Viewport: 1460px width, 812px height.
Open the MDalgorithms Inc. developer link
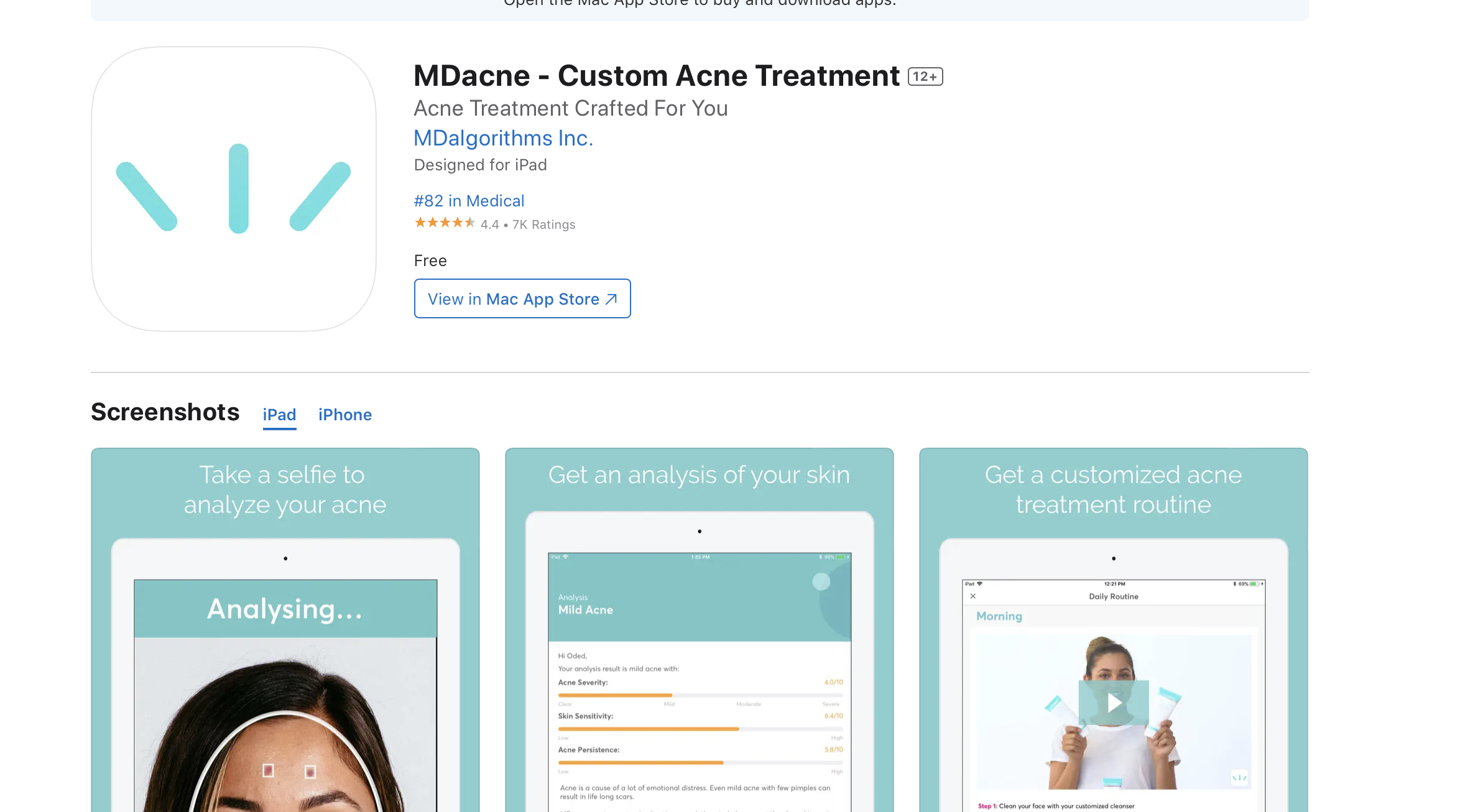(504, 138)
